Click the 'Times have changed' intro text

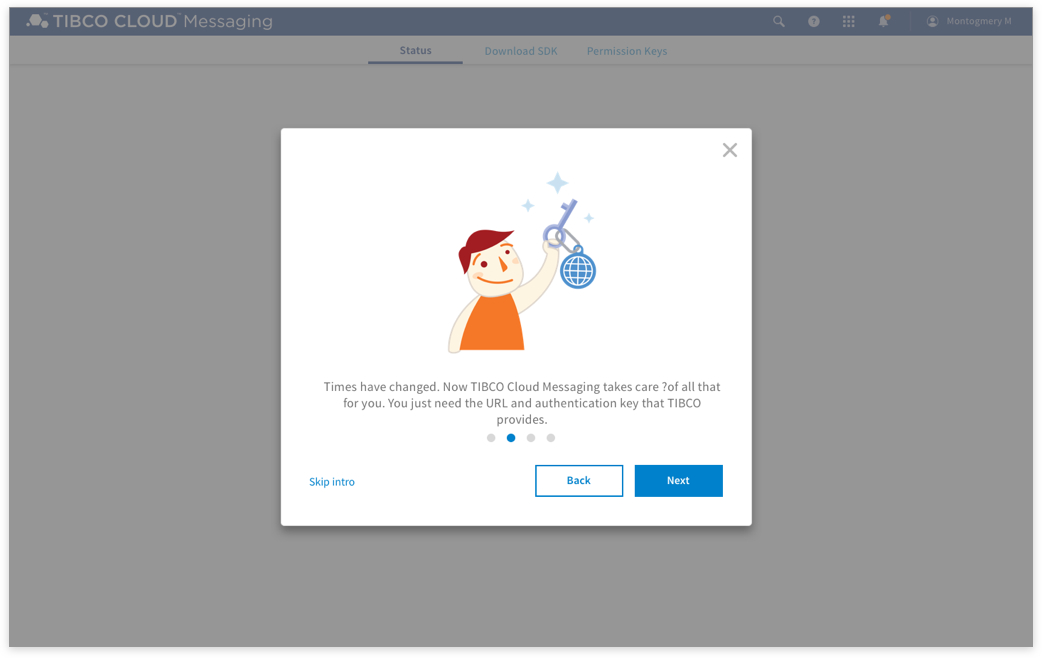point(522,403)
